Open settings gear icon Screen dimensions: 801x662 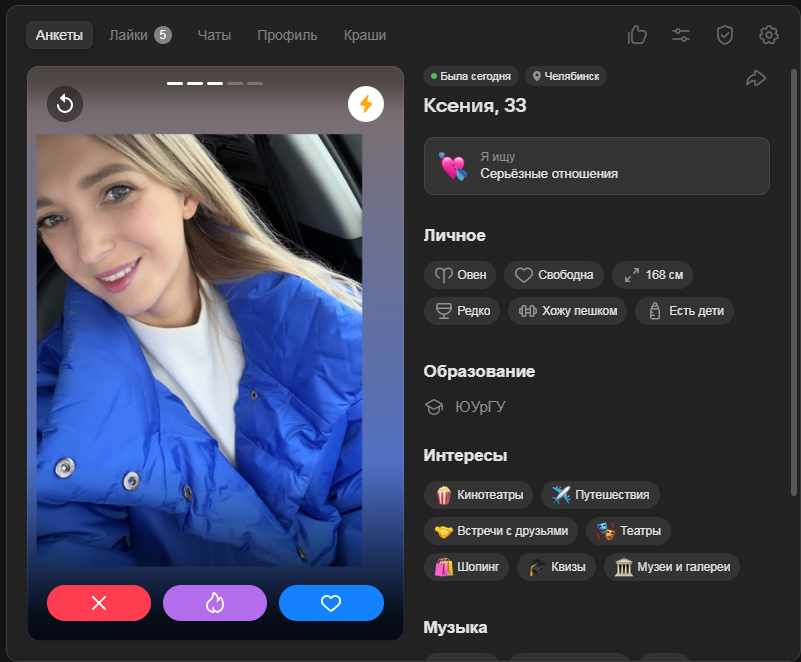pos(769,35)
